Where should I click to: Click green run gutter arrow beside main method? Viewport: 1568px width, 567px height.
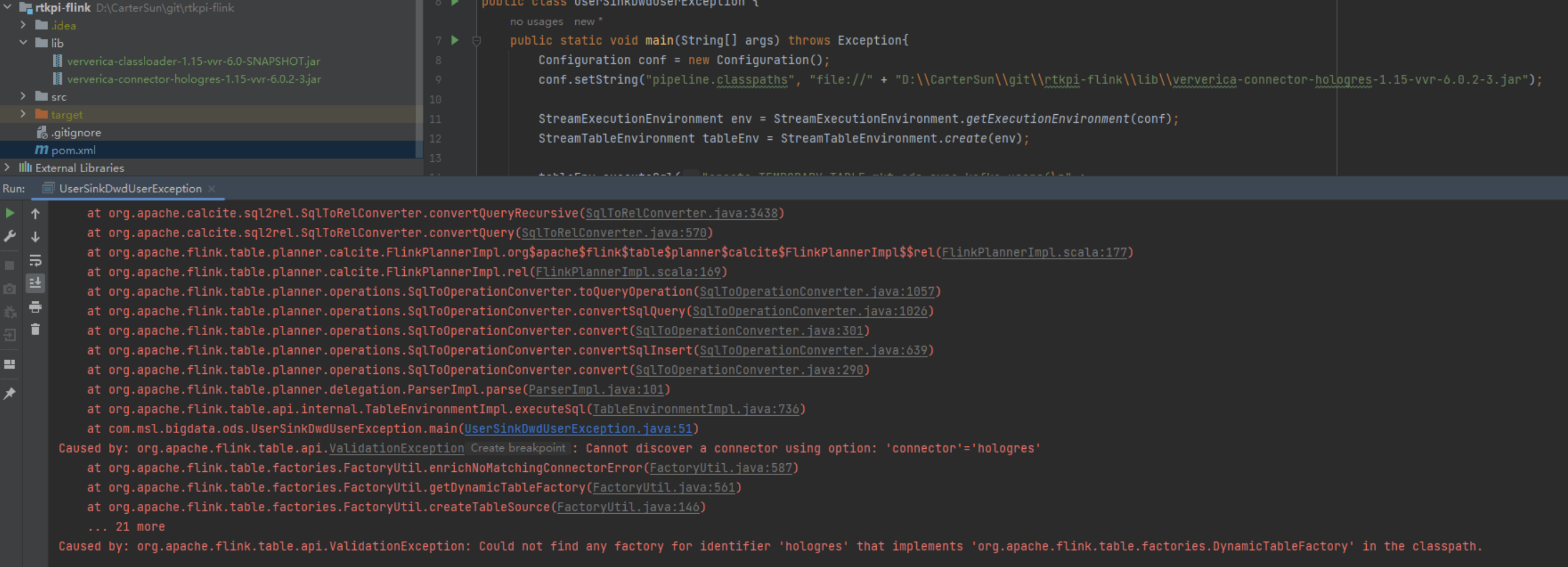click(455, 40)
